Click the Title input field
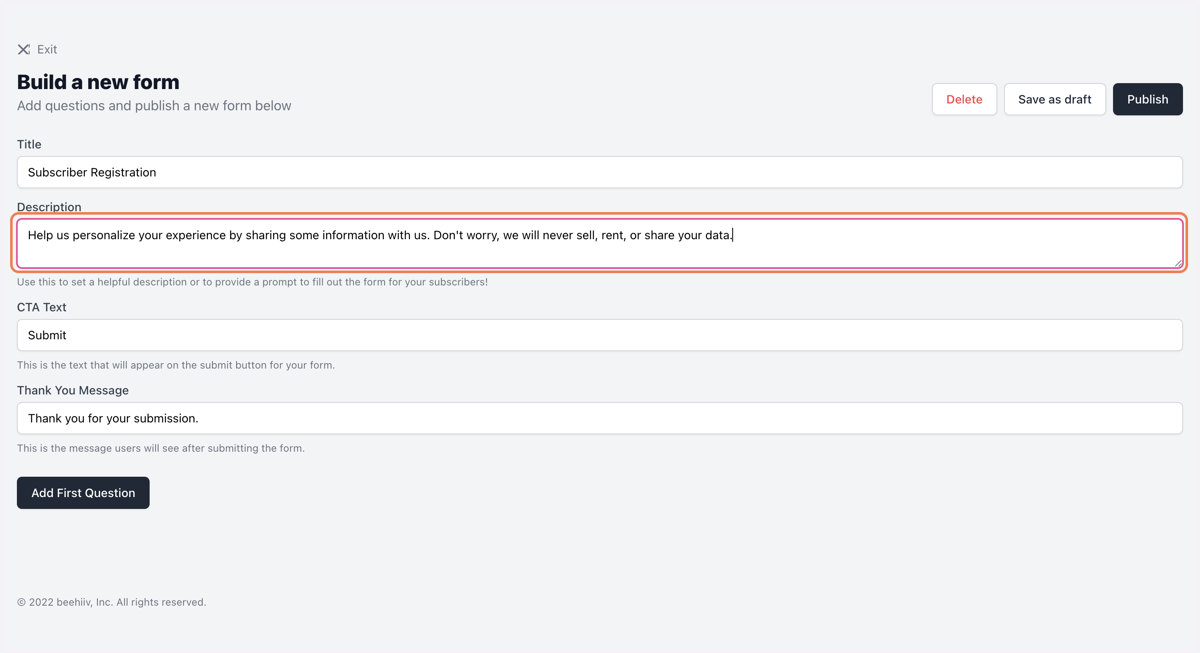Viewport: 1200px width, 653px height. click(600, 172)
